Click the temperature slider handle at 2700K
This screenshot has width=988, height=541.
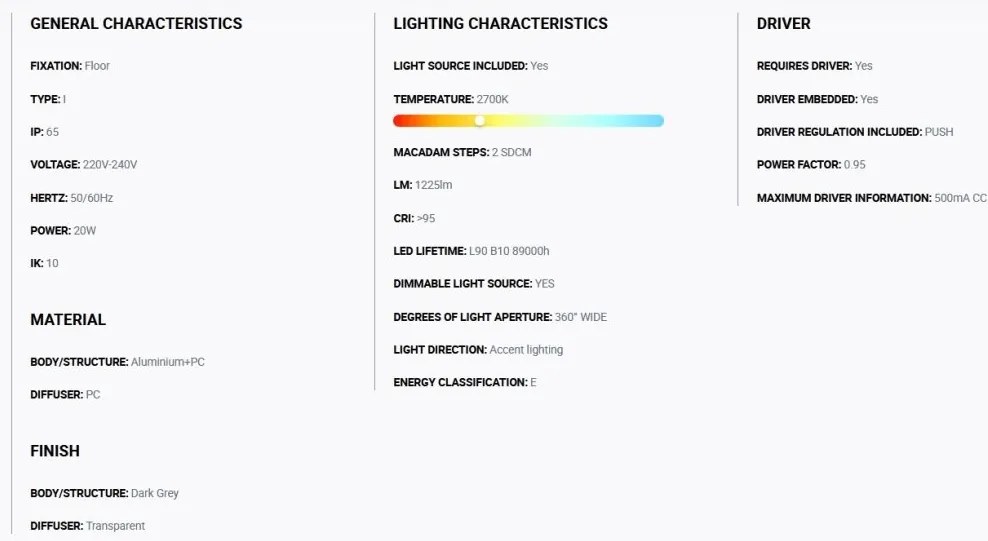click(480, 121)
